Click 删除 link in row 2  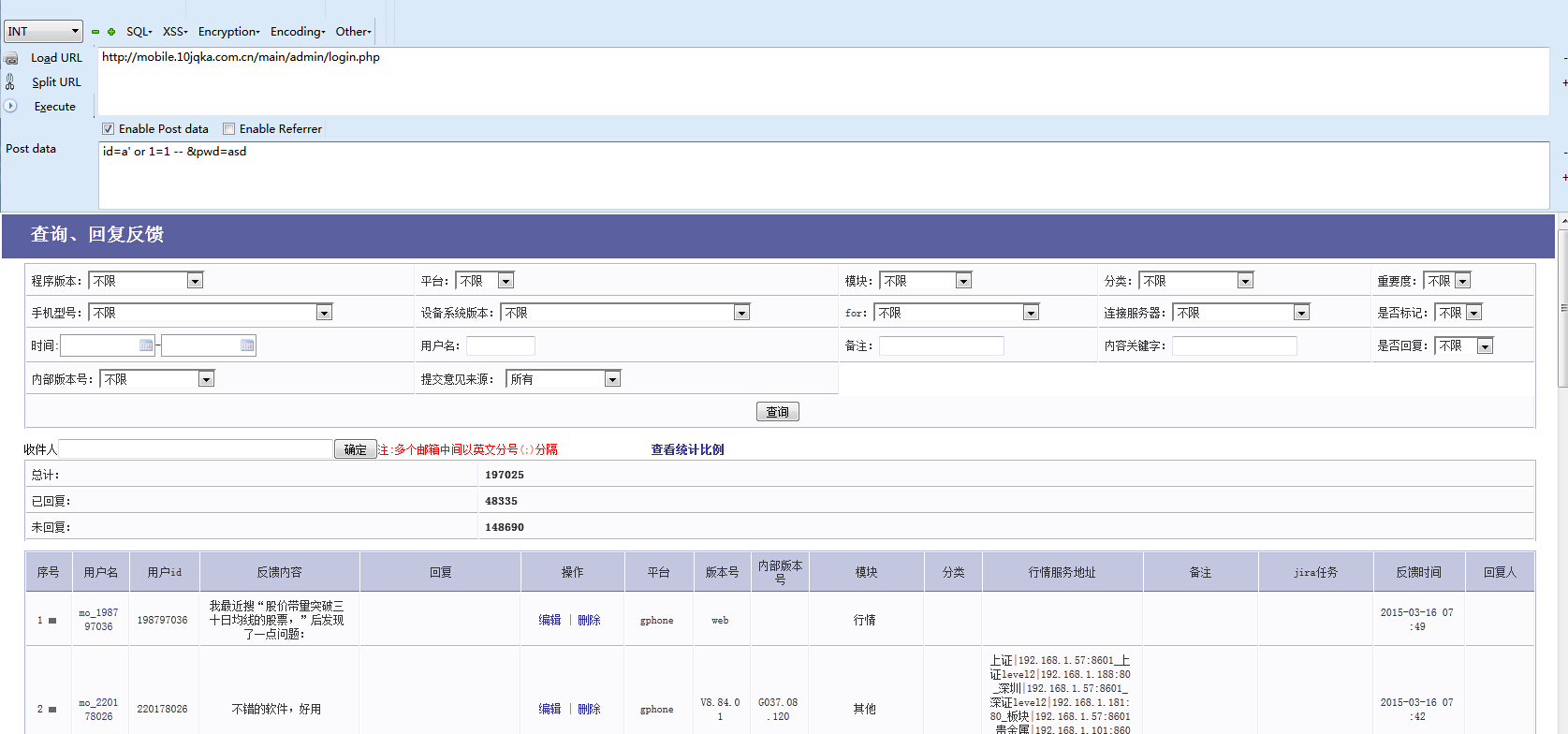[x=589, y=709]
